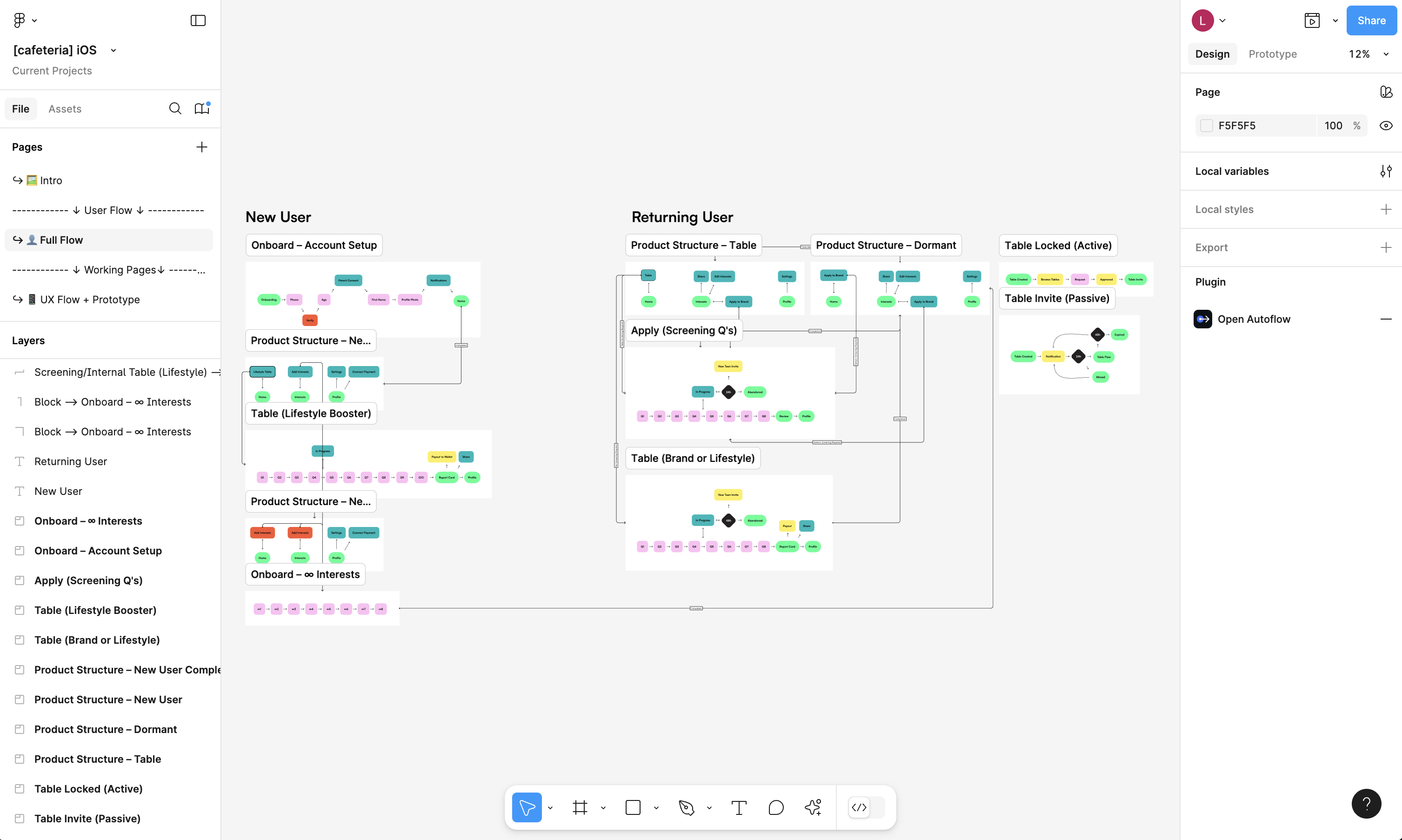Open Autoflow plugin
1402x840 pixels.
tap(1253, 319)
